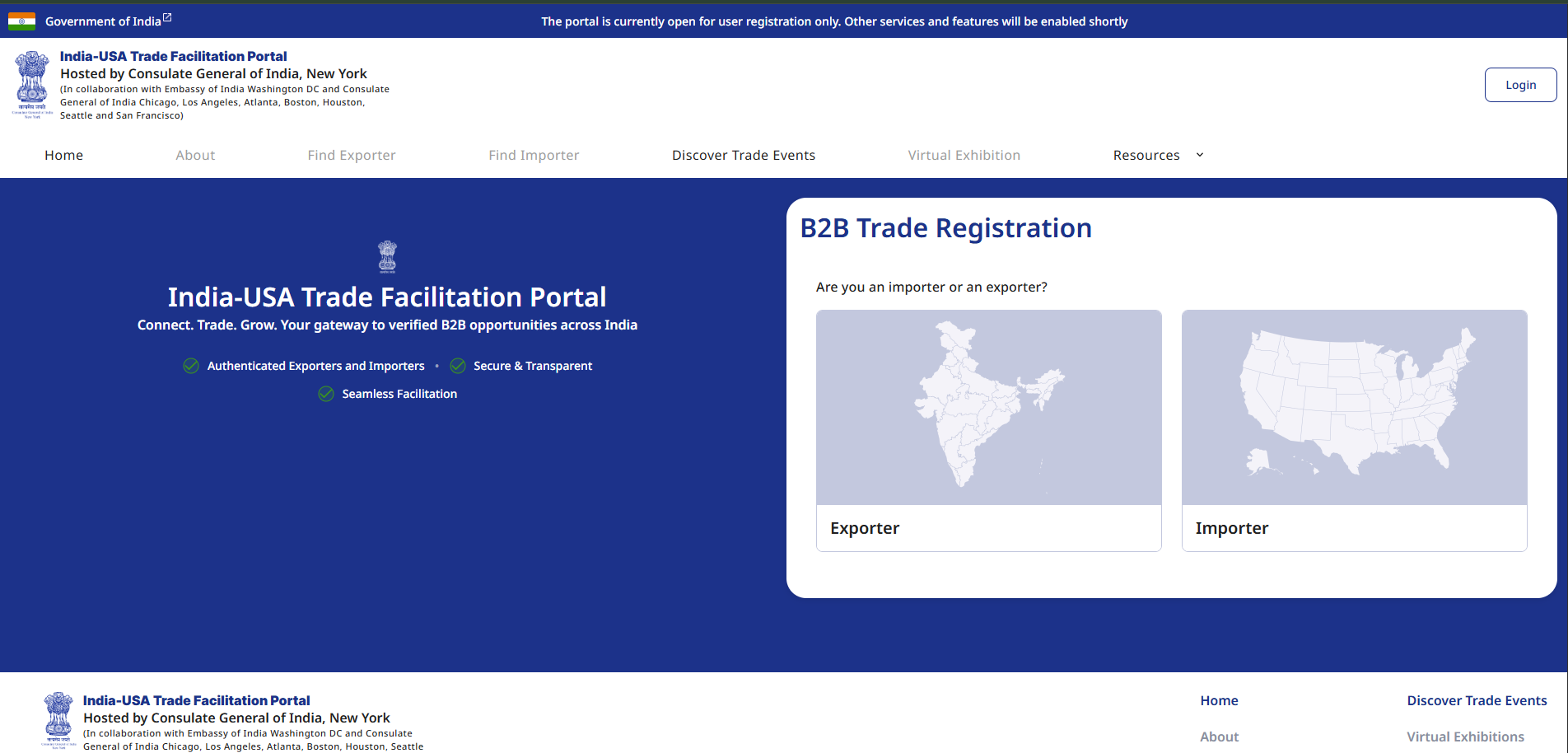Select the About nav item
1568x753 pixels.
(195, 155)
